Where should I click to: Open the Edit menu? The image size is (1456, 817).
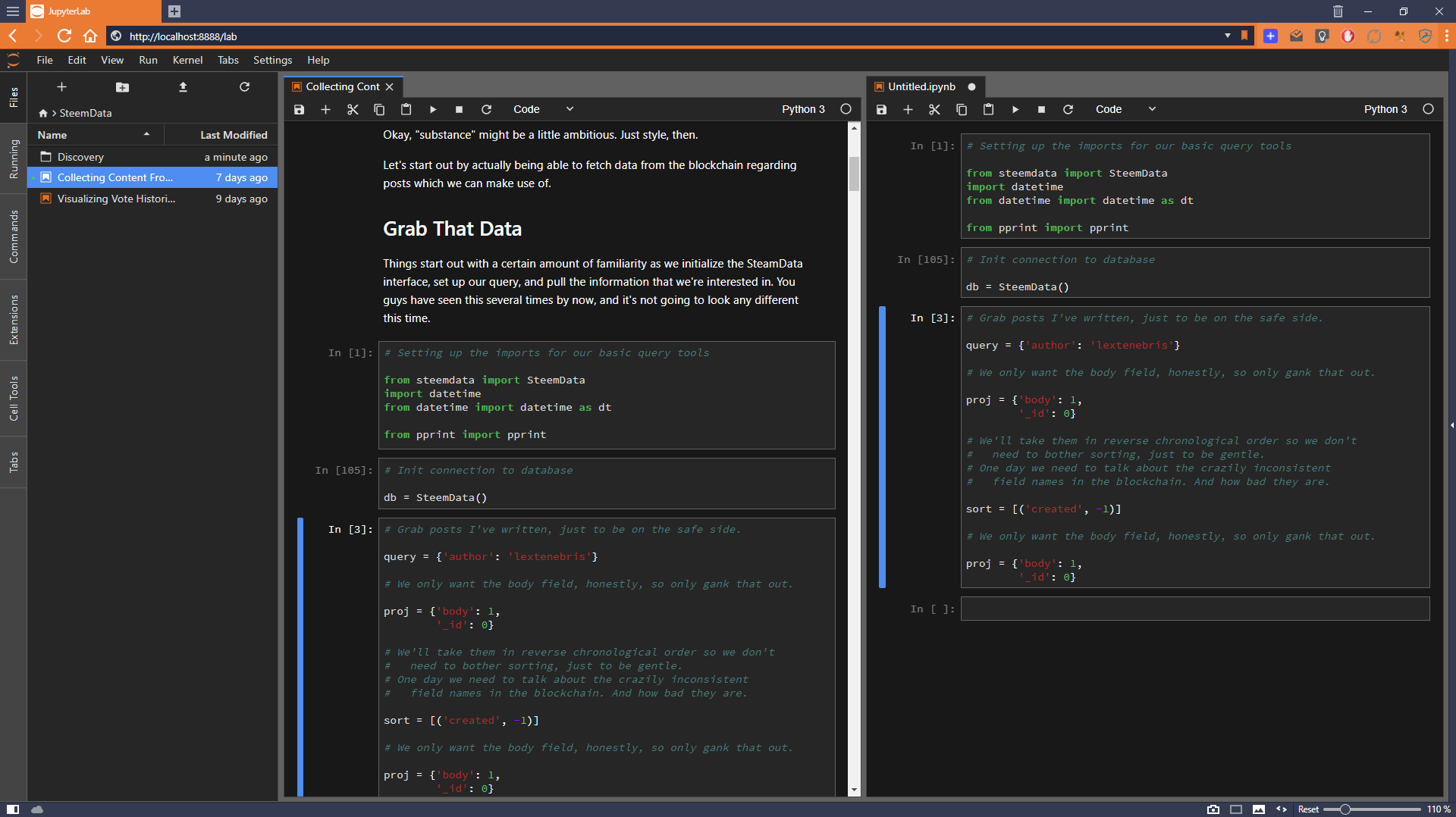[77, 60]
